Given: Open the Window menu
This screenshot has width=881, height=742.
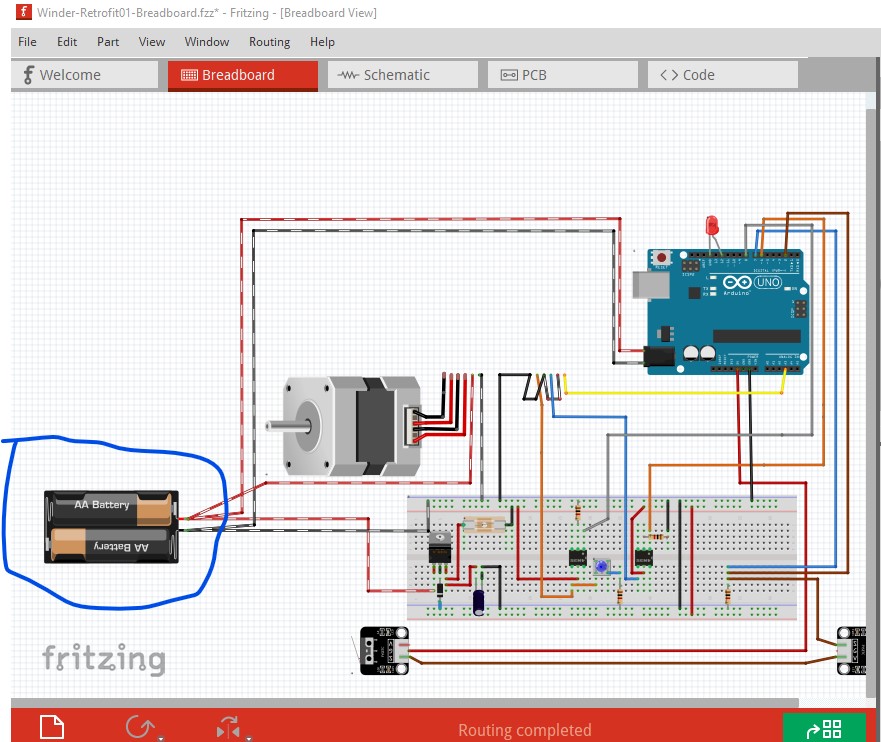Looking at the screenshot, I should 207,42.
